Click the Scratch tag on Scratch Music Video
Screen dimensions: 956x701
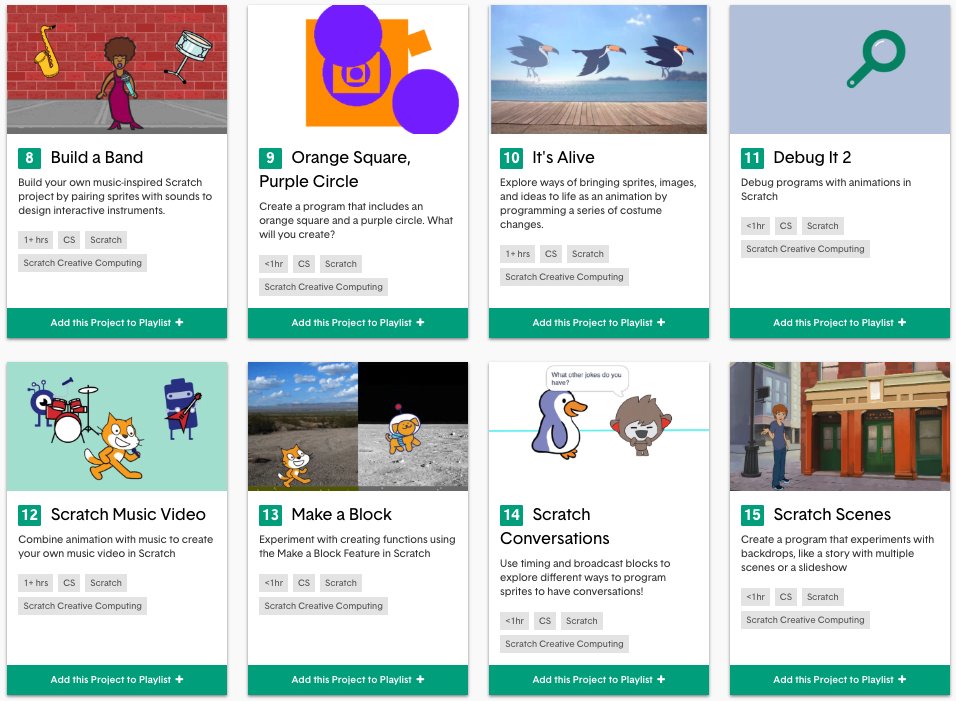[x=106, y=583]
